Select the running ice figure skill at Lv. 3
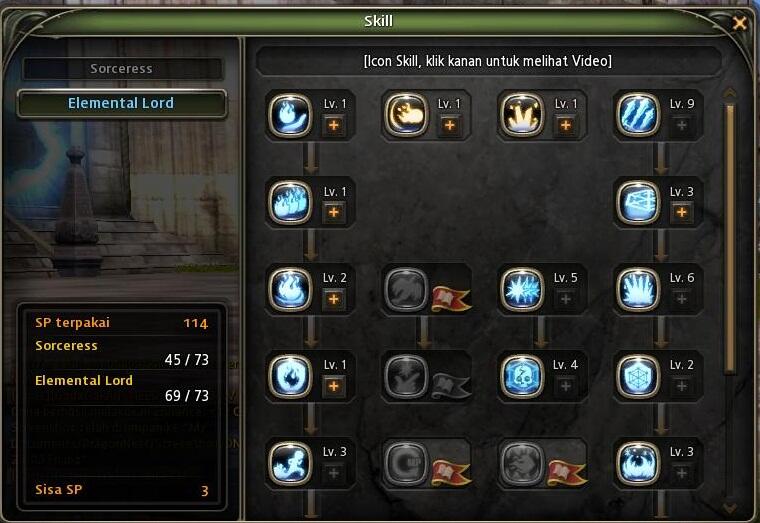The image size is (760, 523). 290,463
